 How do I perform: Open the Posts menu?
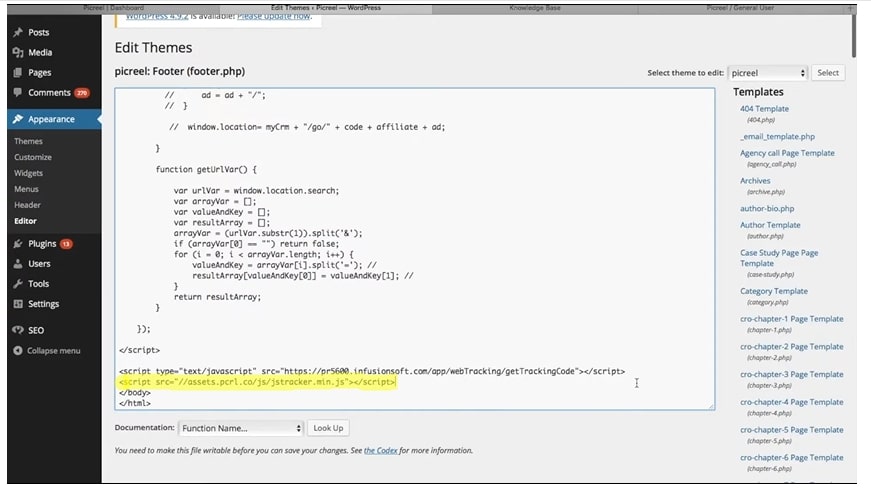pyautogui.click(x=38, y=32)
